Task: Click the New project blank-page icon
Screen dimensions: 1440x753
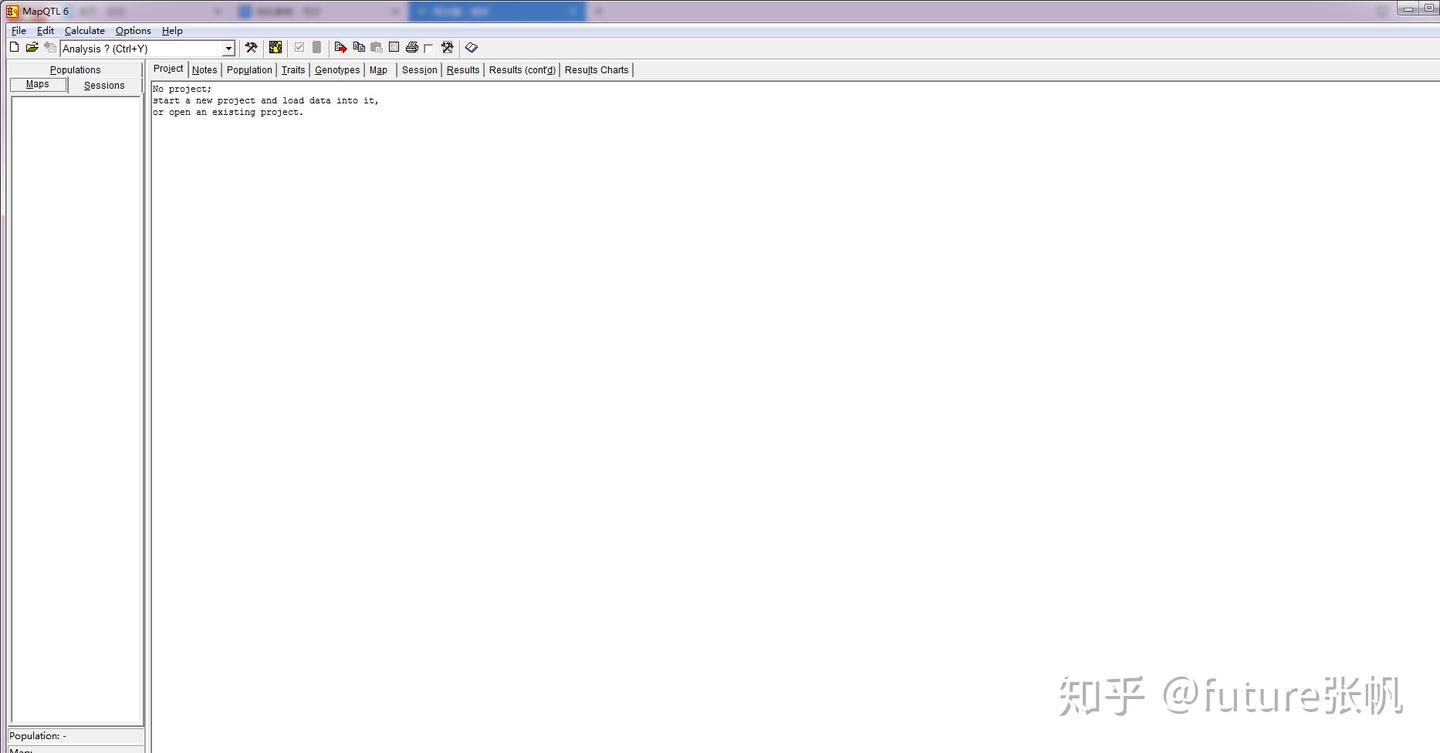Action: pyautogui.click(x=14, y=47)
